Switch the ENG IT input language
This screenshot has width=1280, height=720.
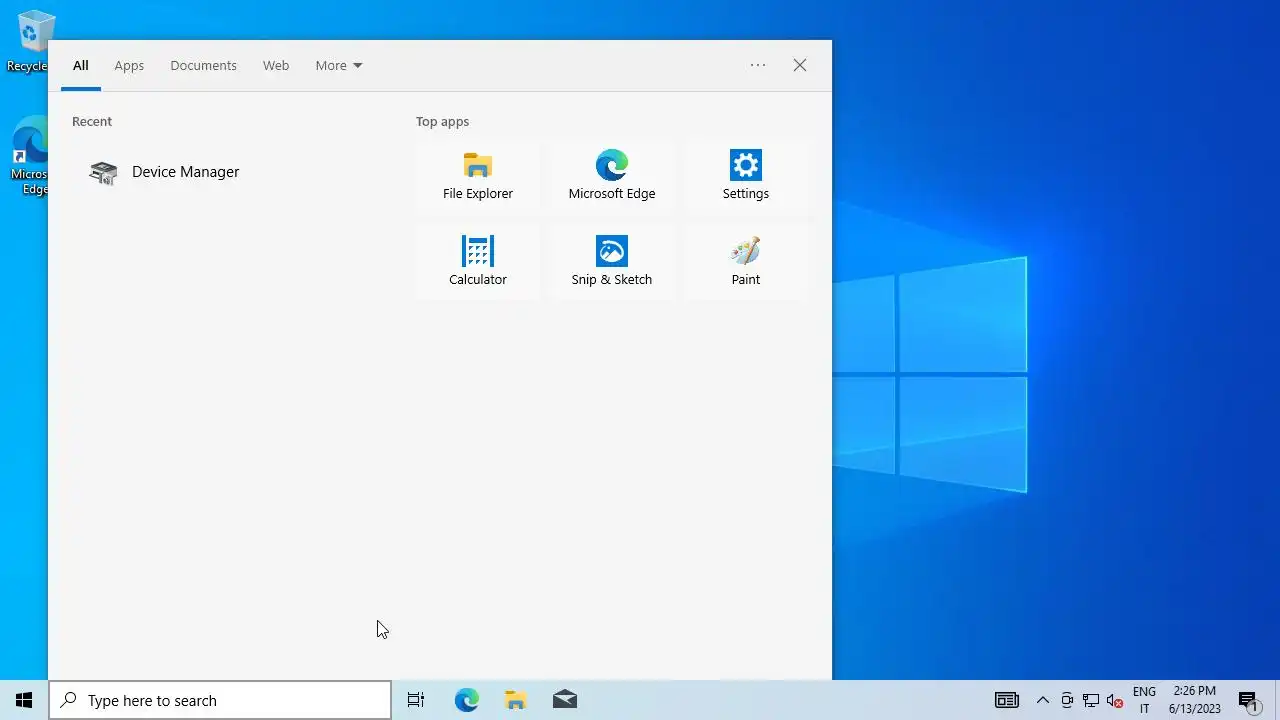click(x=1144, y=700)
